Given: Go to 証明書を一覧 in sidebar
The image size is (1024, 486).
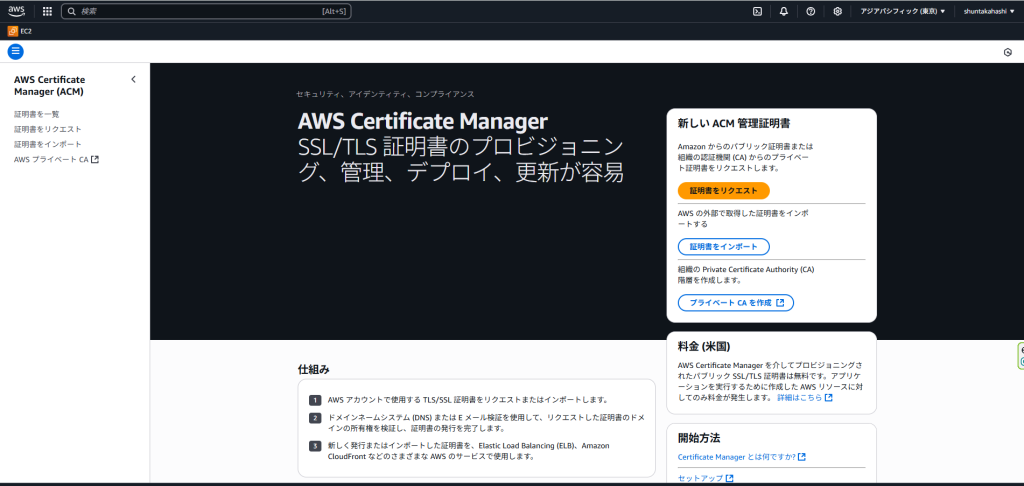Looking at the screenshot, I should coord(37,114).
